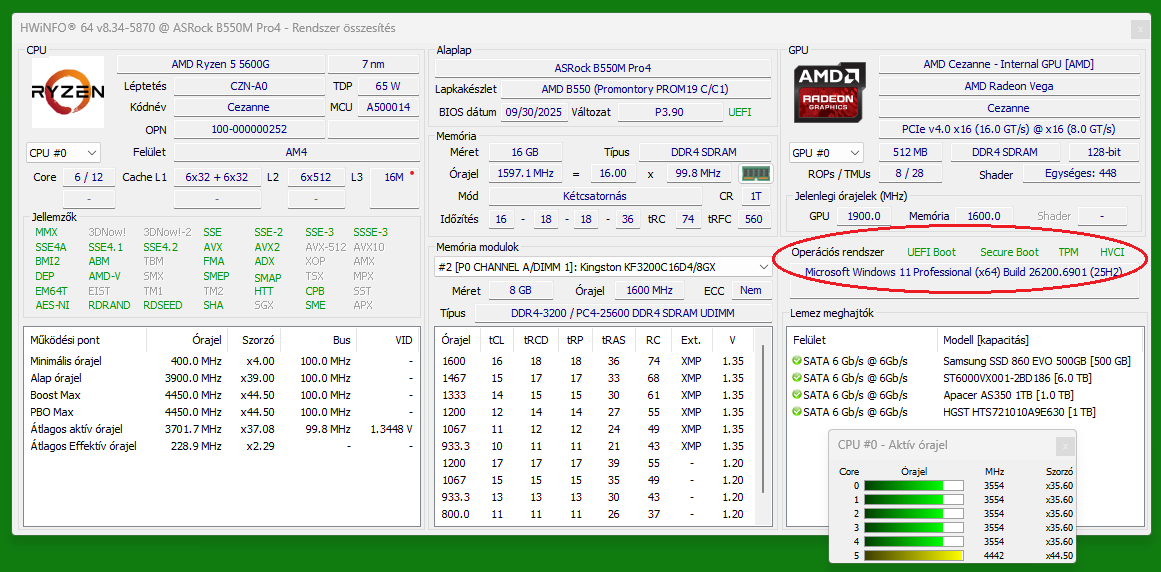Click the 65 W TDP value
1161x572 pixels.
coord(388,86)
